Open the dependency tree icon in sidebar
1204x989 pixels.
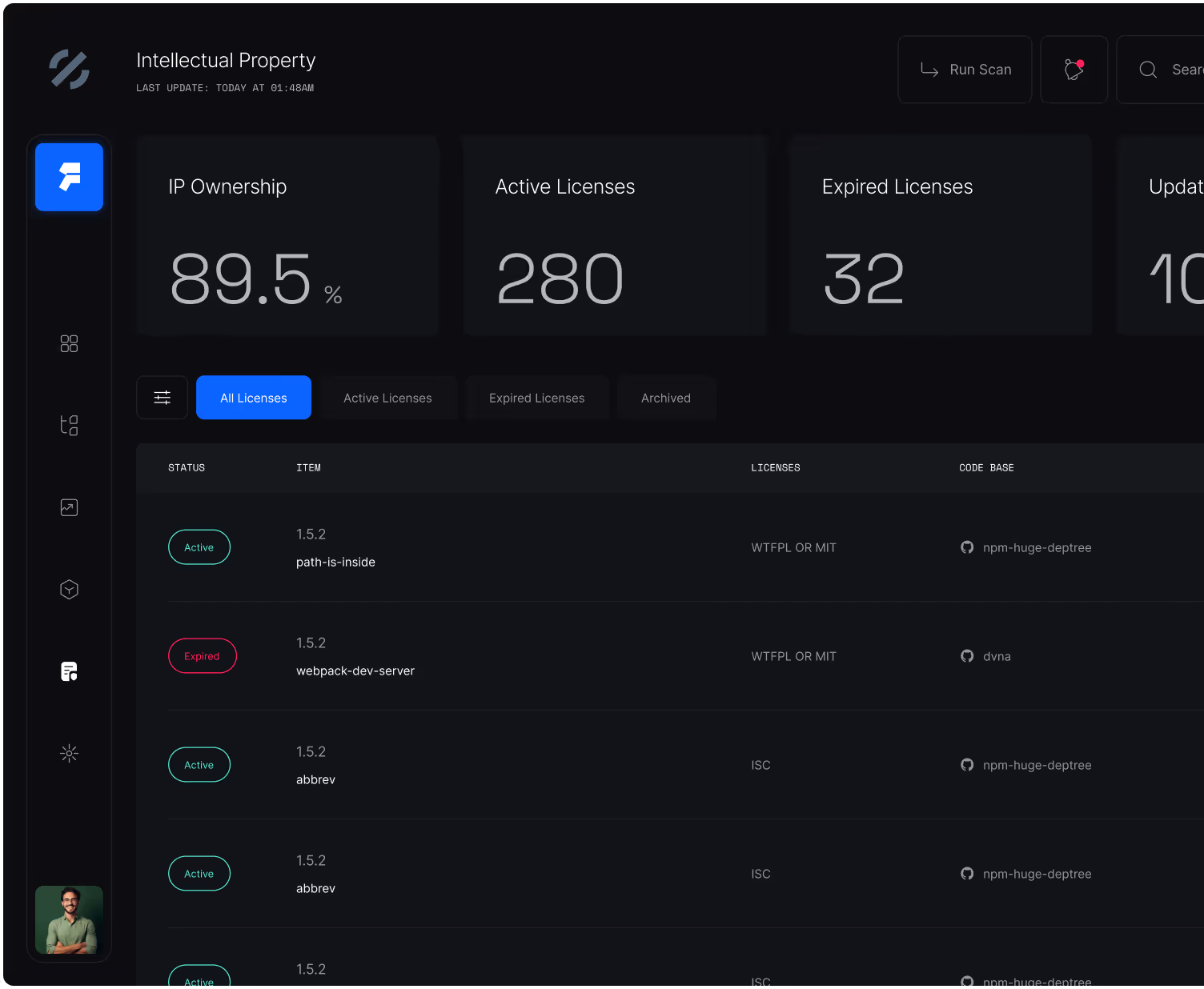(69, 425)
